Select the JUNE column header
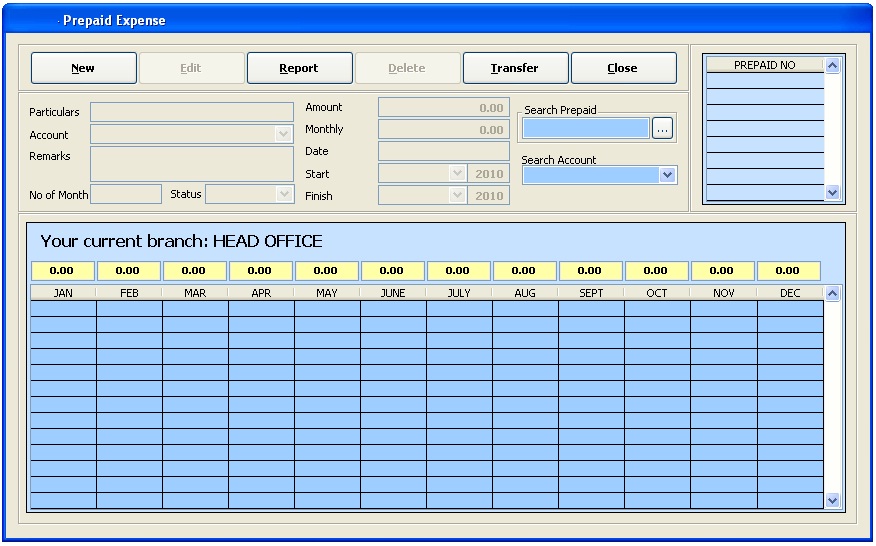The height and width of the screenshot is (546, 876). pos(393,293)
